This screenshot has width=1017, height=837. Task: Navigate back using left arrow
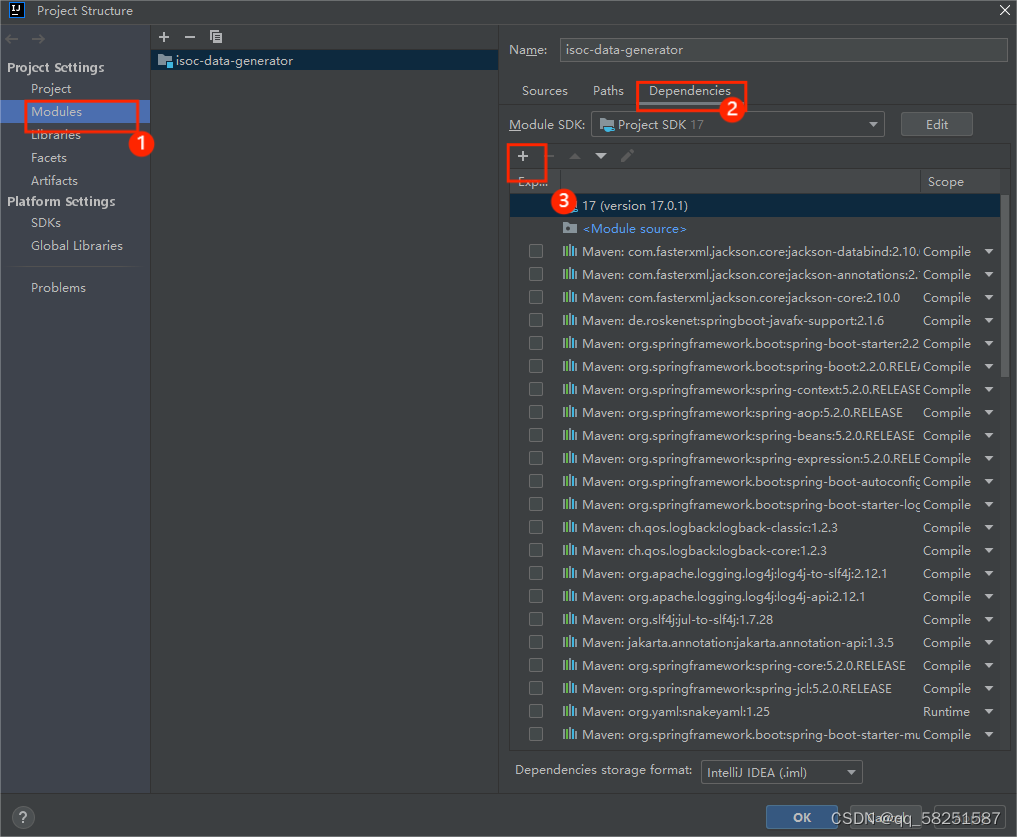click(12, 39)
